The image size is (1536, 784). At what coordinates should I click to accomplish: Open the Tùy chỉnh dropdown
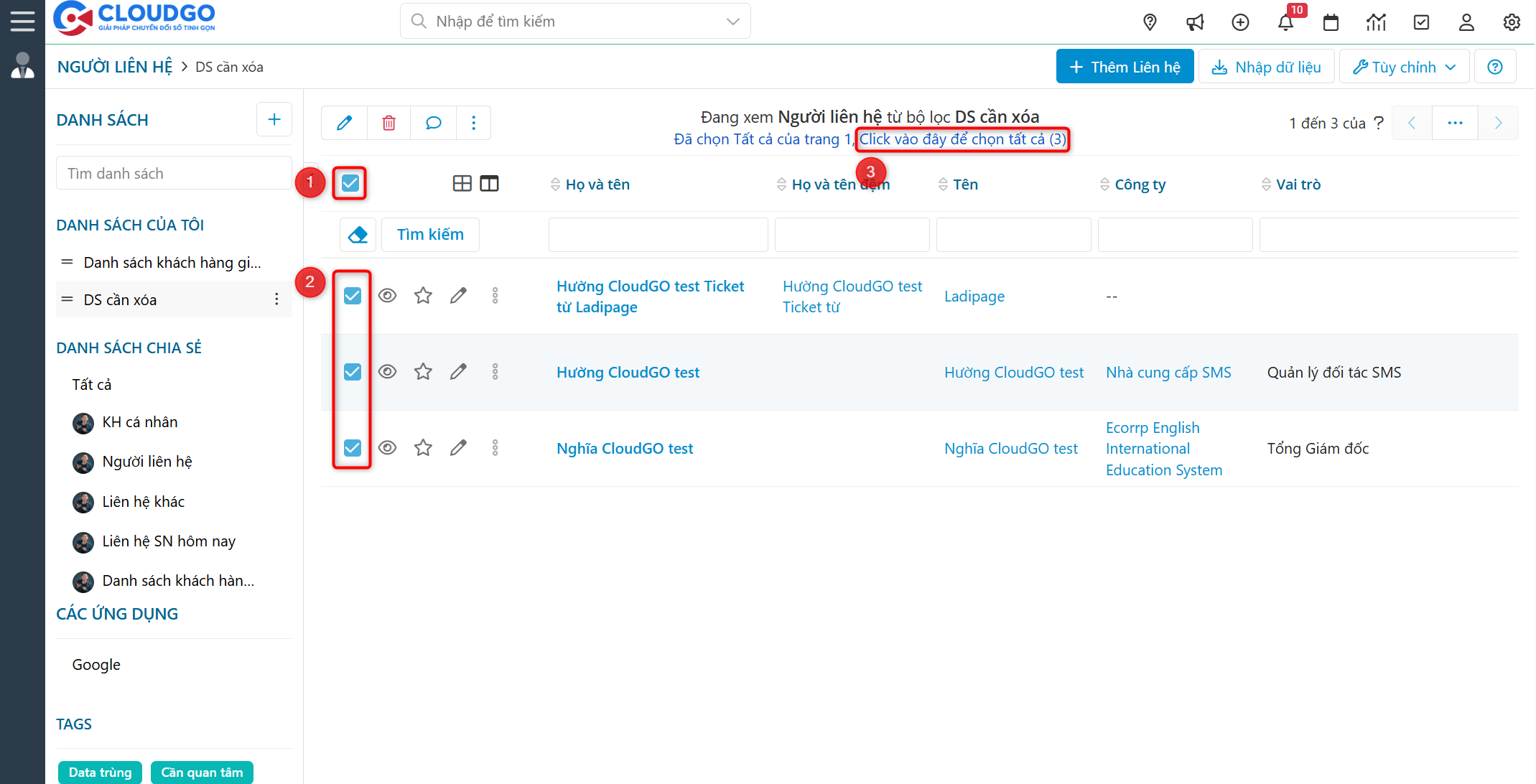tap(1403, 66)
